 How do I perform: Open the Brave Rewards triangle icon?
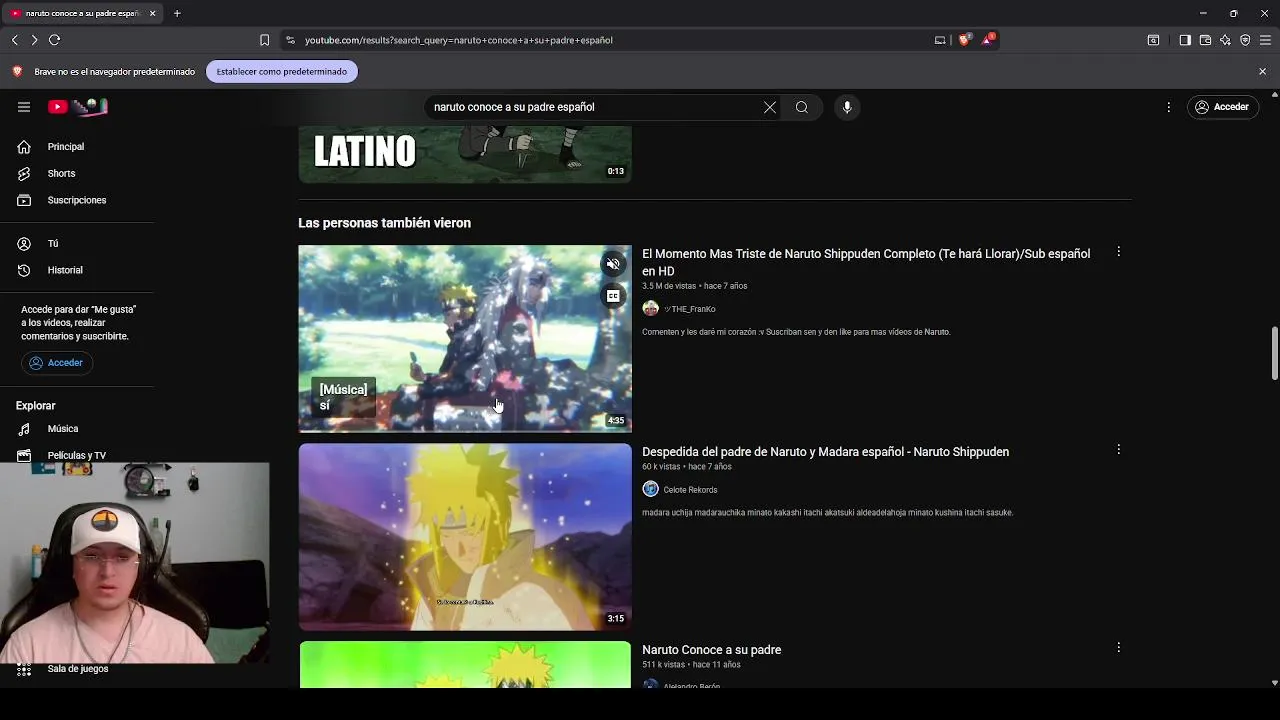pos(988,40)
